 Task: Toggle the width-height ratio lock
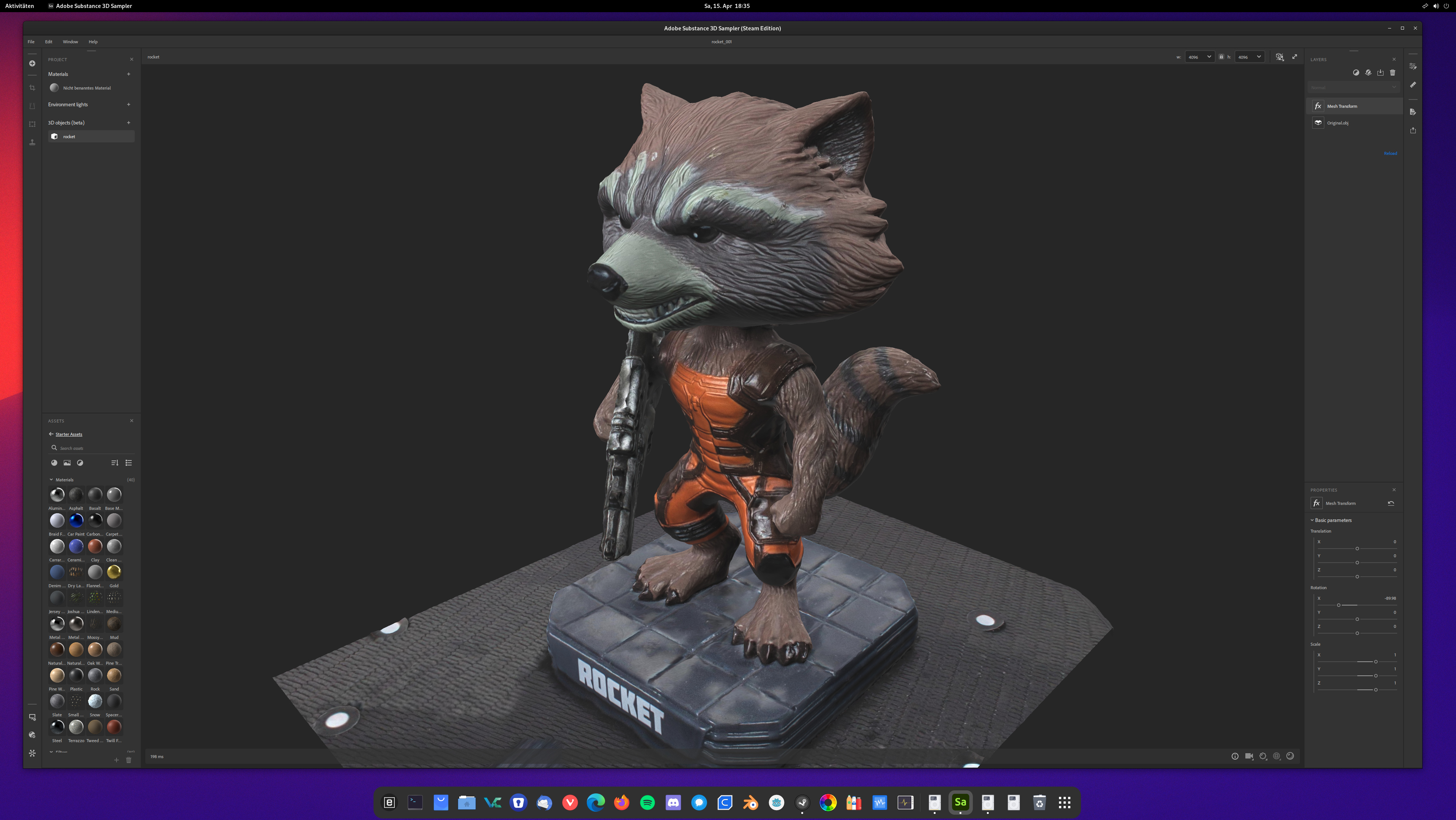(x=1221, y=57)
